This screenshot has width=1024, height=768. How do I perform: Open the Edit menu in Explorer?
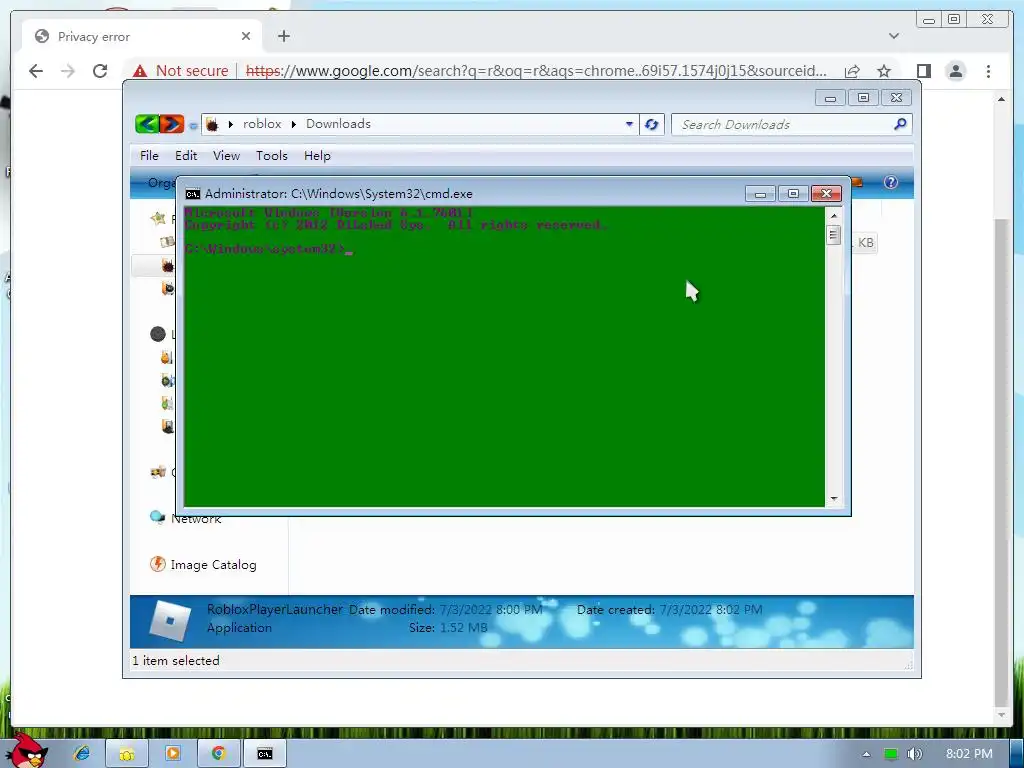(x=186, y=155)
